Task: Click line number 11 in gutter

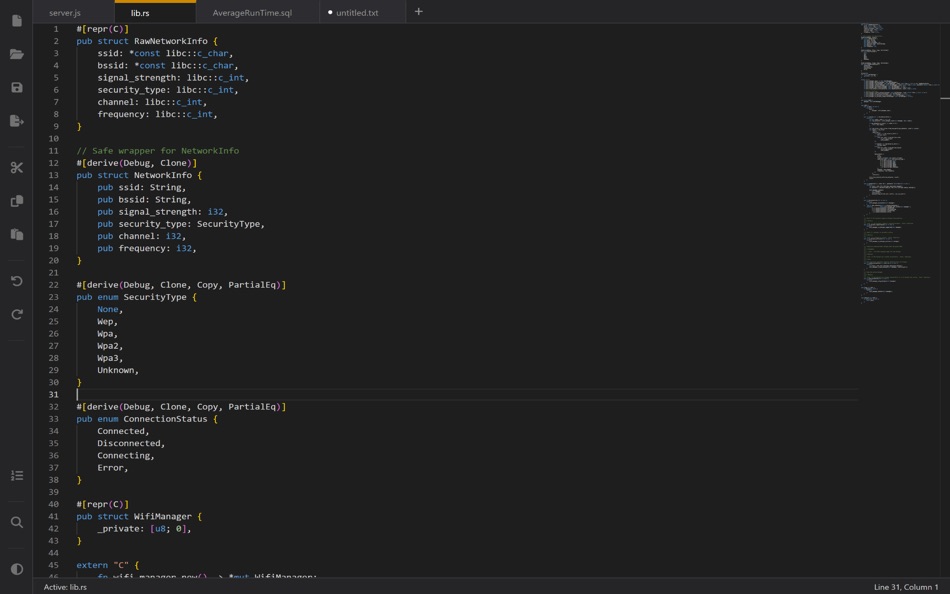Action: 54,151
